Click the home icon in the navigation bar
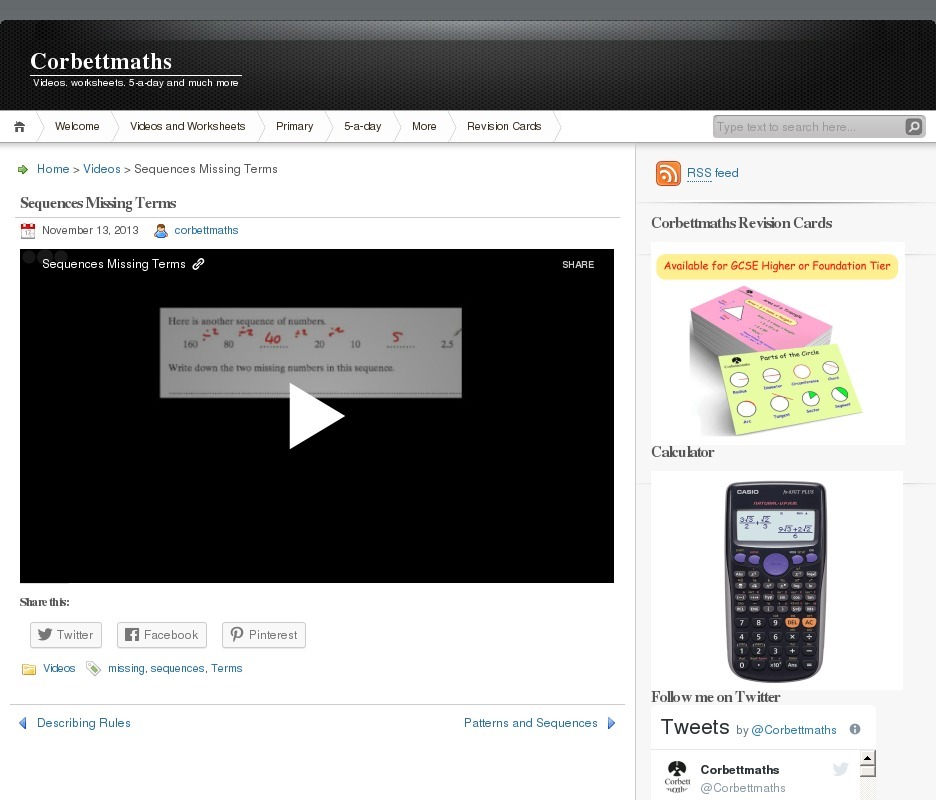936x800 pixels. [19, 126]
